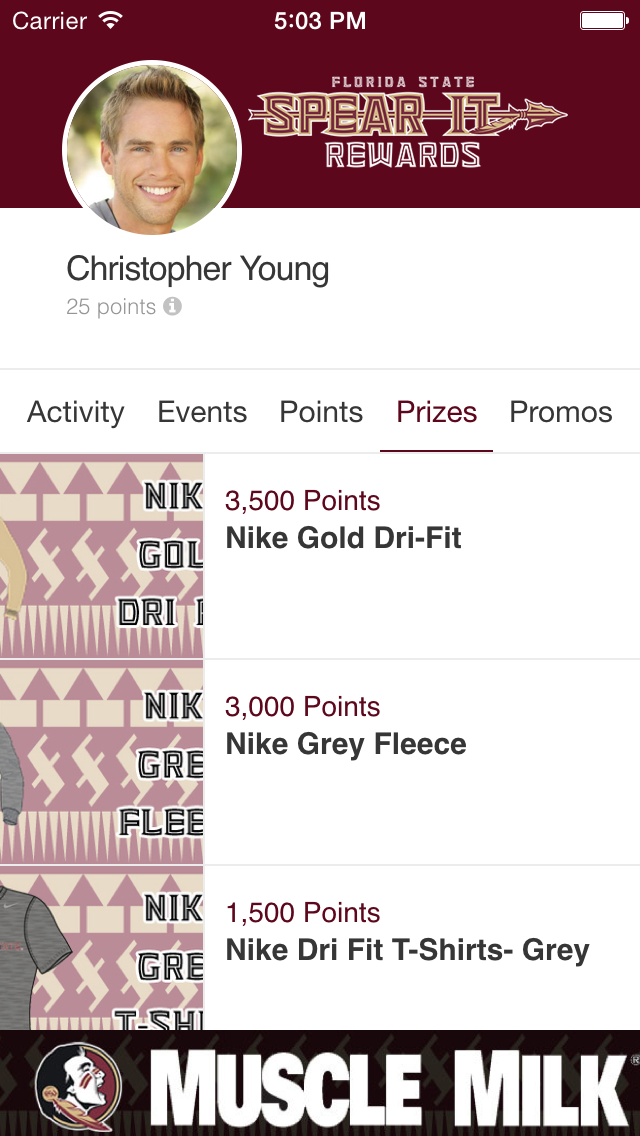Screen dimensions: 640x1136
Task: Switch to the Events tab
Action: point(202,412)
